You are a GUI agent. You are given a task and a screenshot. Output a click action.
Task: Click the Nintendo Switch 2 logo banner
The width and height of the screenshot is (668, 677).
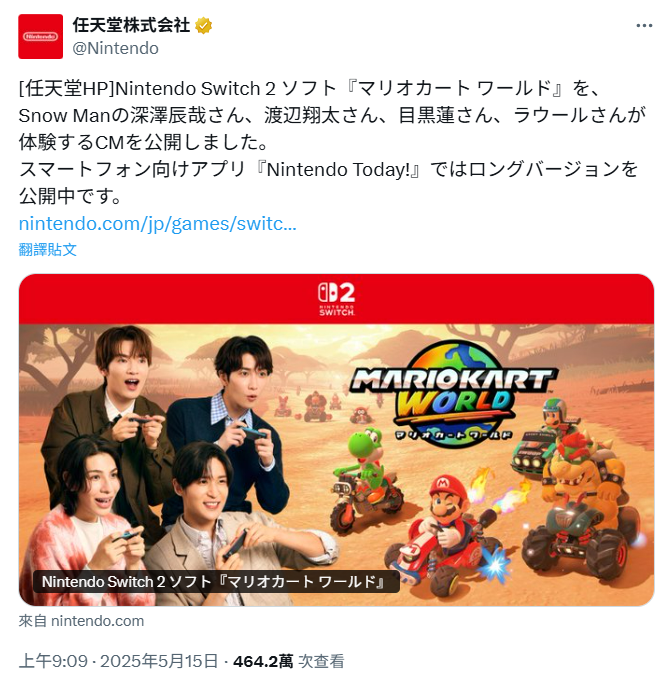tap(336, 299)
